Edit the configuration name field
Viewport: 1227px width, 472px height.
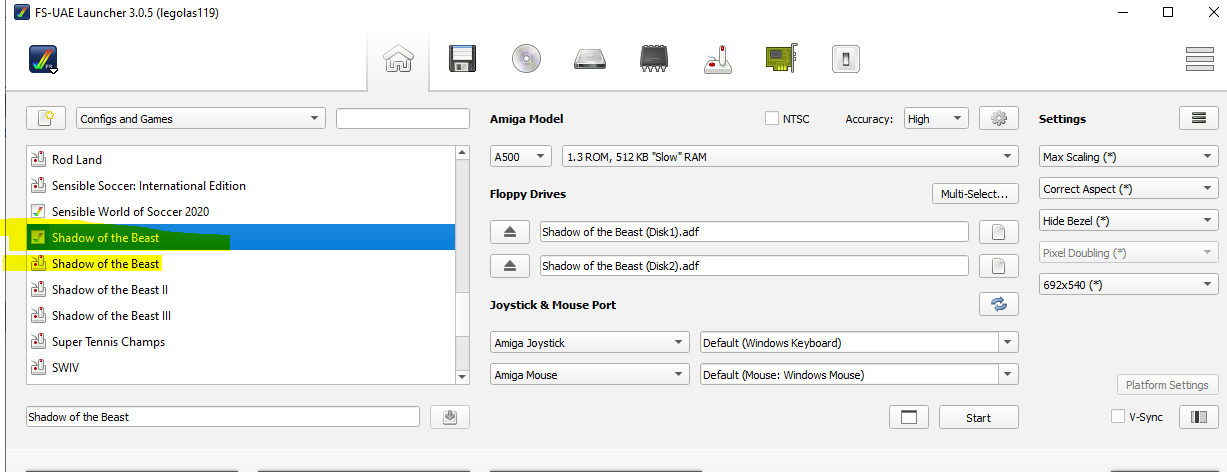tap(223, 417)
